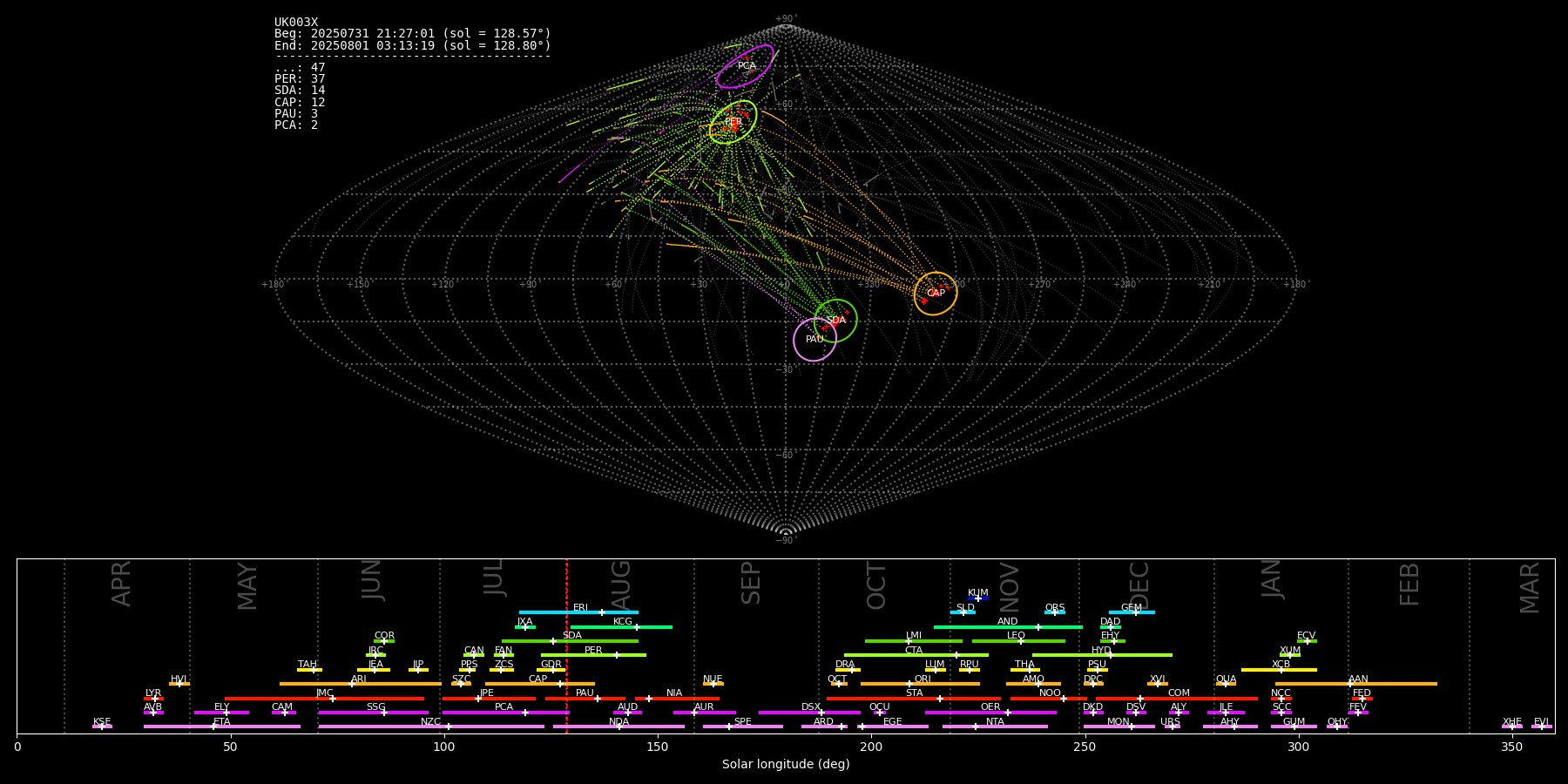Image resolution: width=1568 pixels, height=784 pixels.
Task: Click the 'CAP: 12' count entry
Action: 300,102
